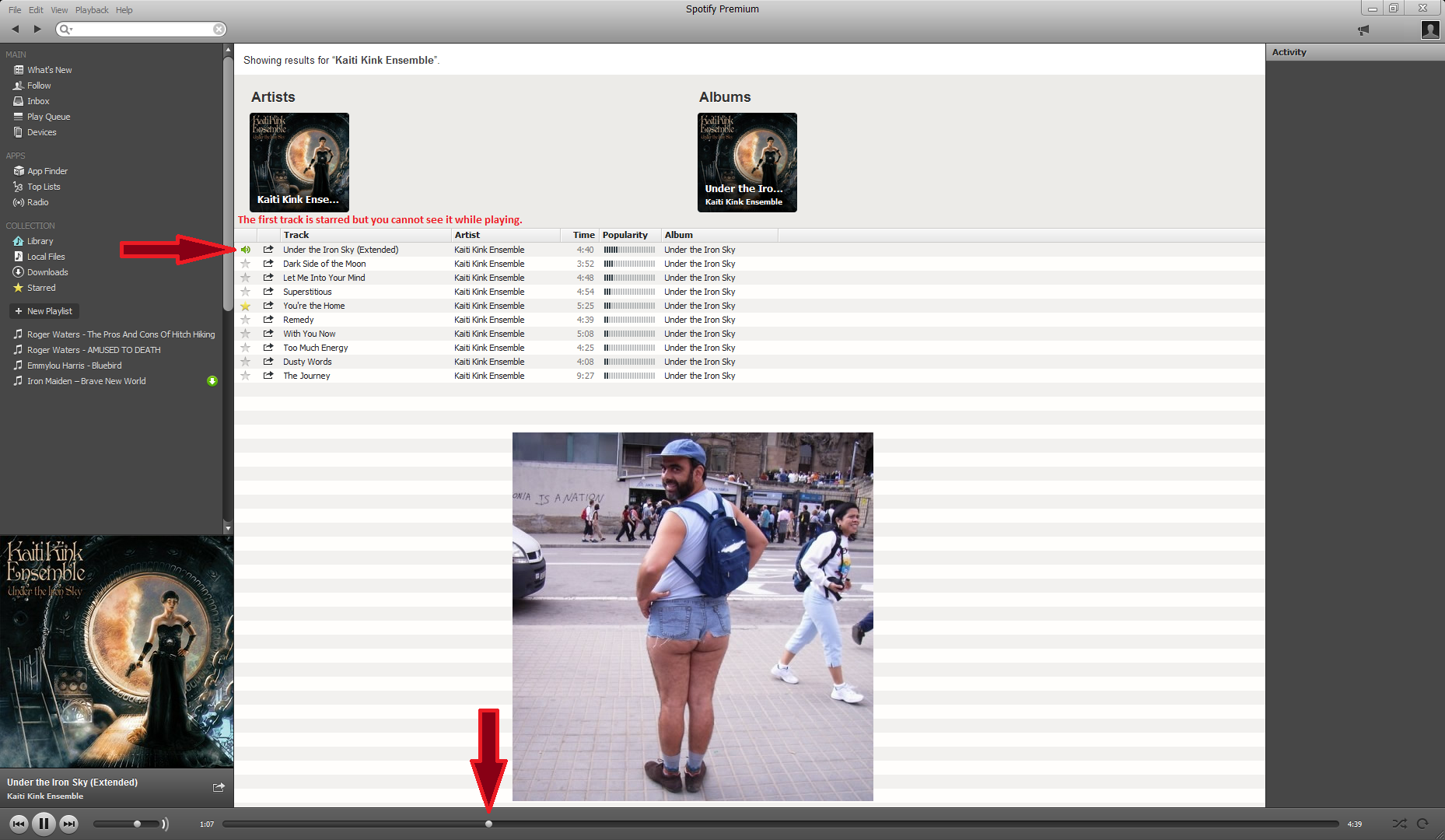Star the track Dark Side of the Moon
1445x840 pixels.
(x=246, y=264)
